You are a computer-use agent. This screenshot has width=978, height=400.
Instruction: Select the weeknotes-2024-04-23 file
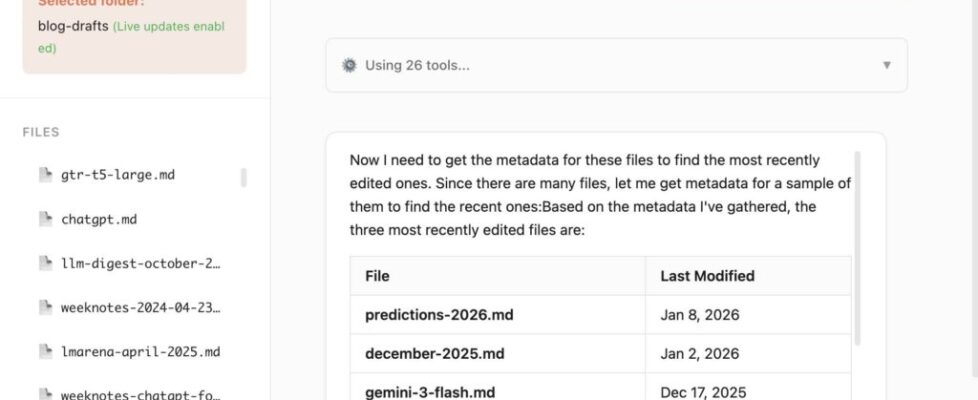coord(140,307)
